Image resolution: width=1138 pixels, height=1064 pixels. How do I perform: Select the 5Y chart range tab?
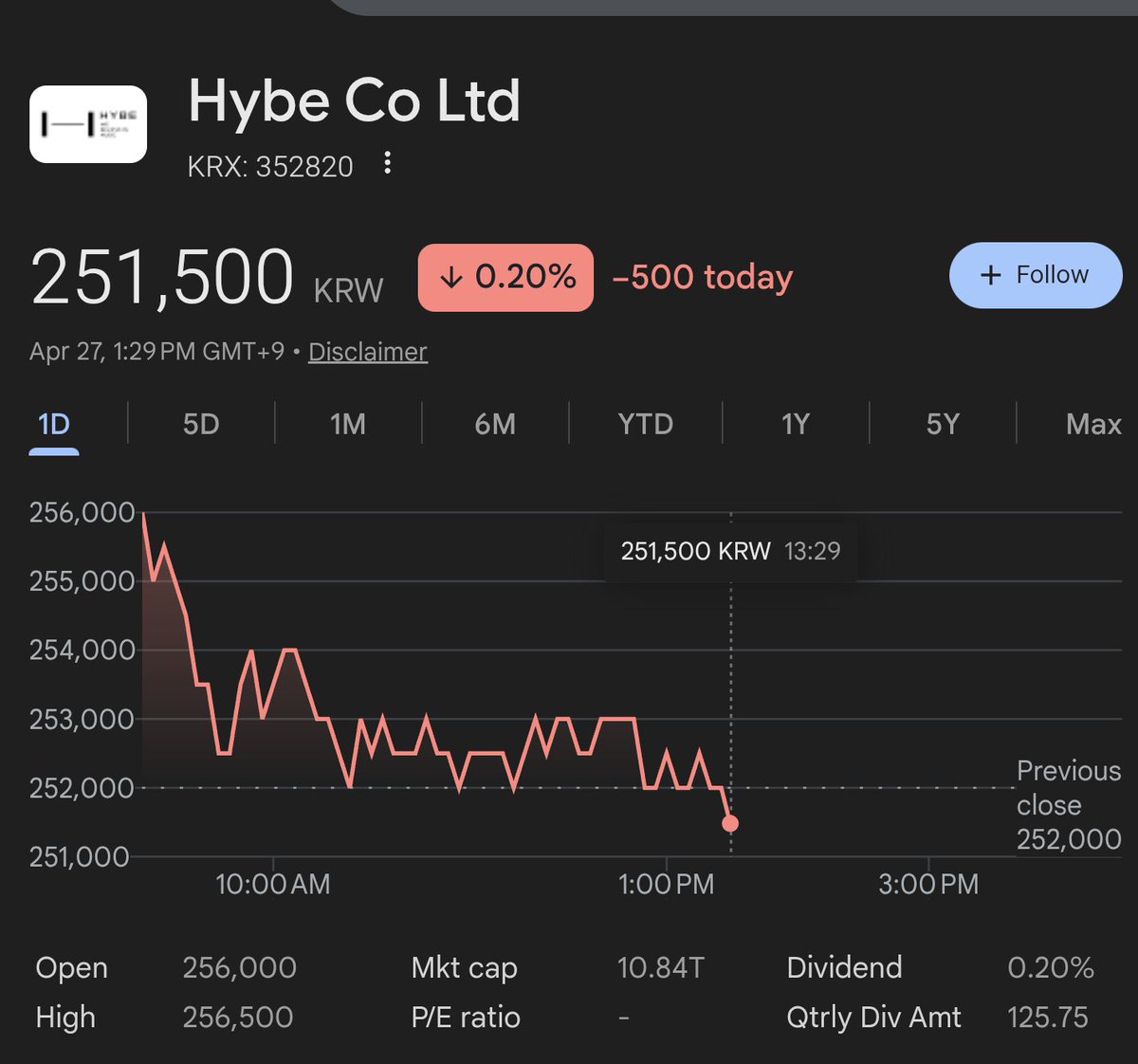(943, 424)
